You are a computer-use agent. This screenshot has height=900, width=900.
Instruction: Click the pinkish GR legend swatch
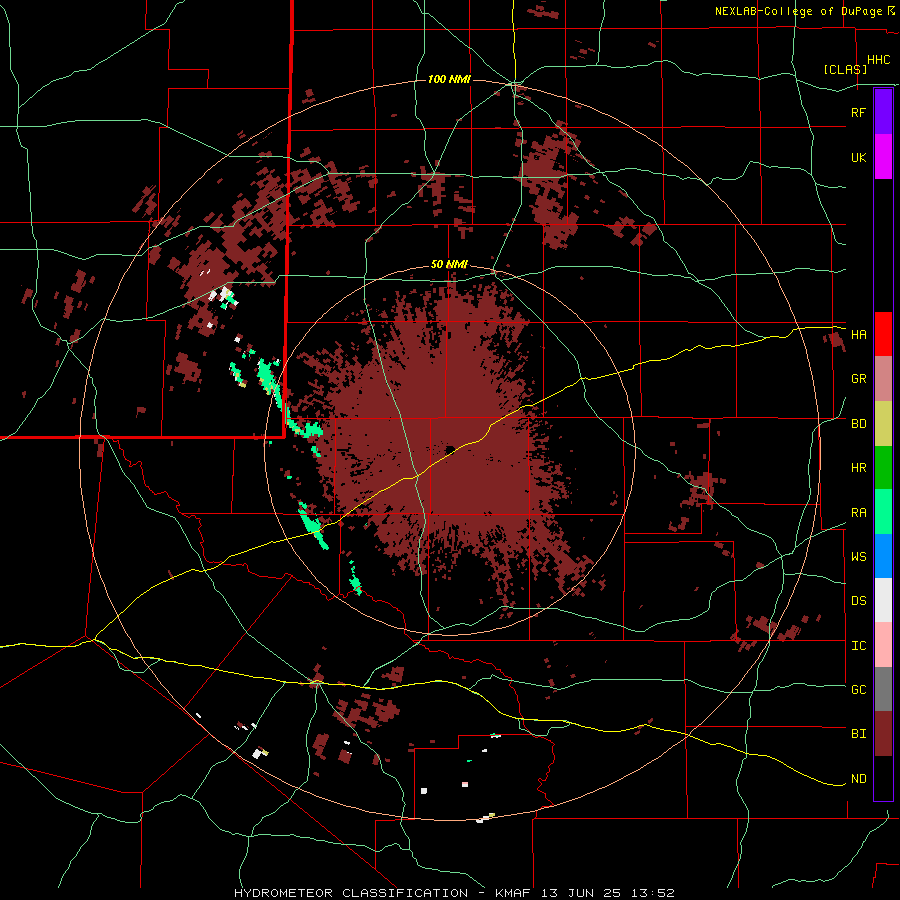click(x=883, y=379)
